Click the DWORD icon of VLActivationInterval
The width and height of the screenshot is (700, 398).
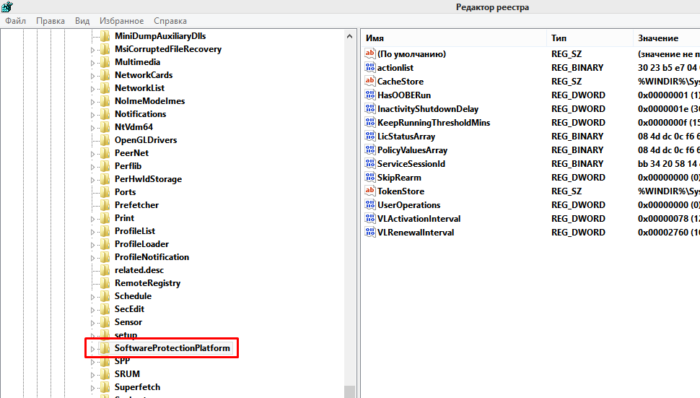[x=370, y=219]
